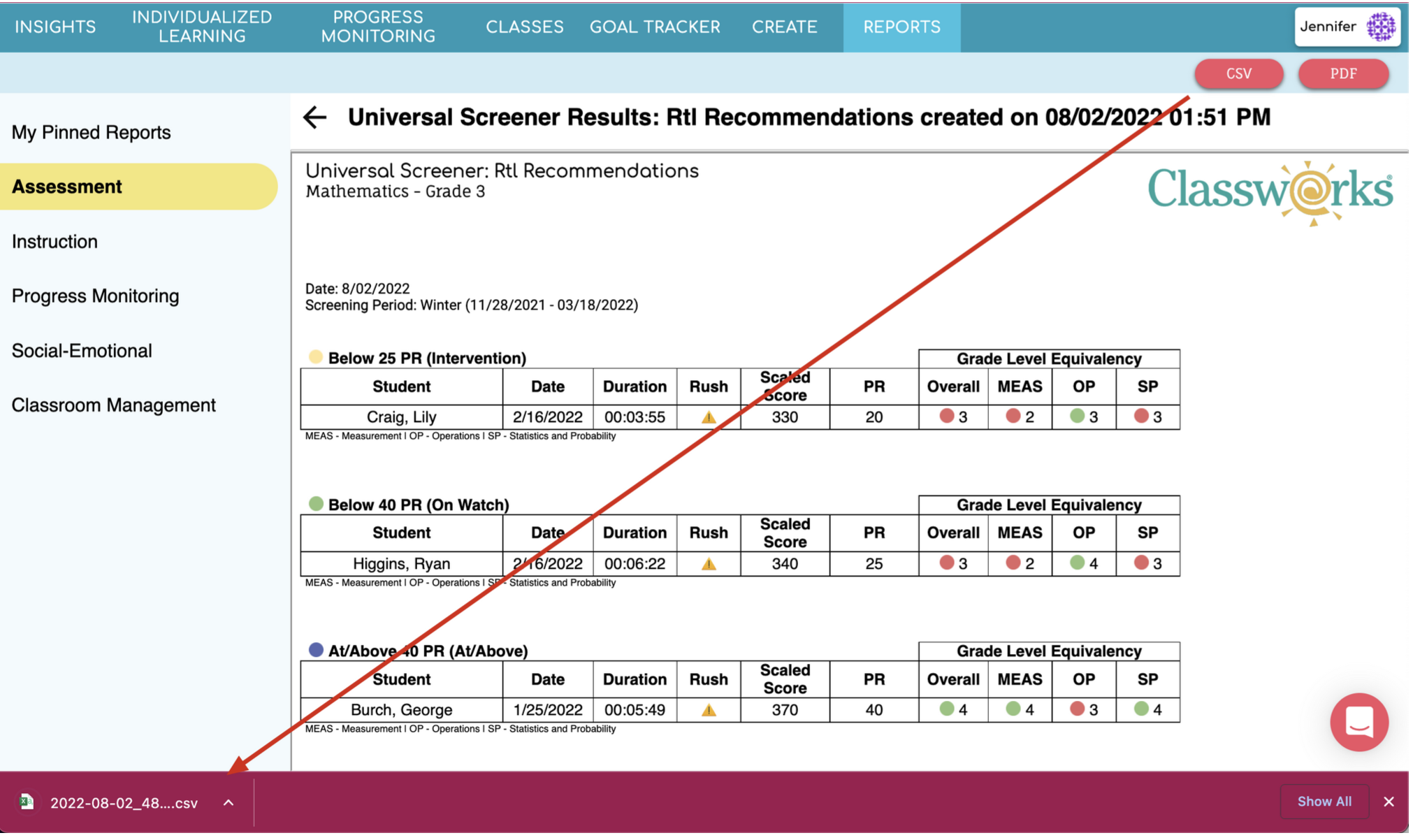Close the downloads bar
1413x840 pixels.
pyautogui.click(x=1389, y=802)
